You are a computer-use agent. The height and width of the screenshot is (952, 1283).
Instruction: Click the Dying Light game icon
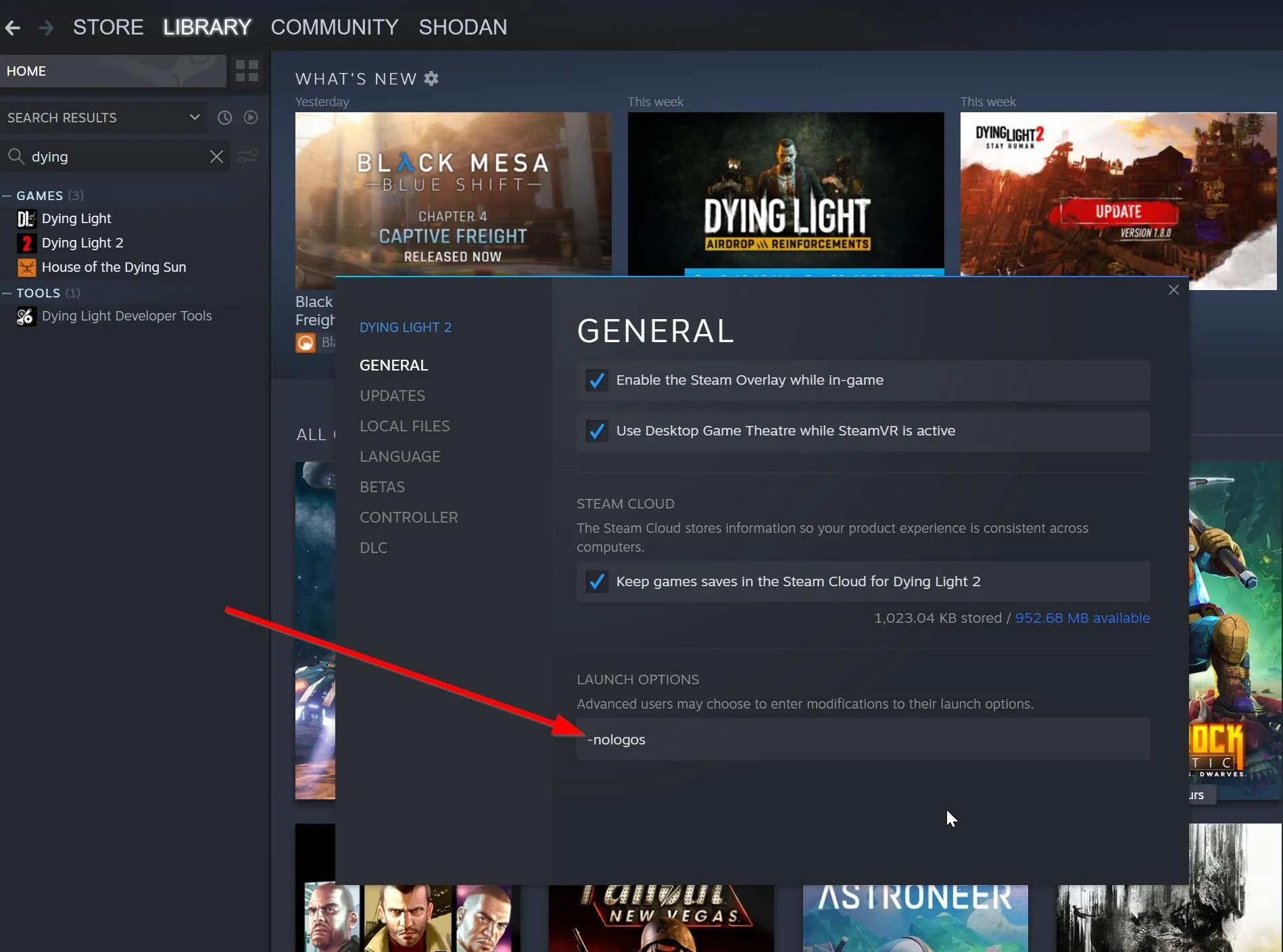[26, 218]
